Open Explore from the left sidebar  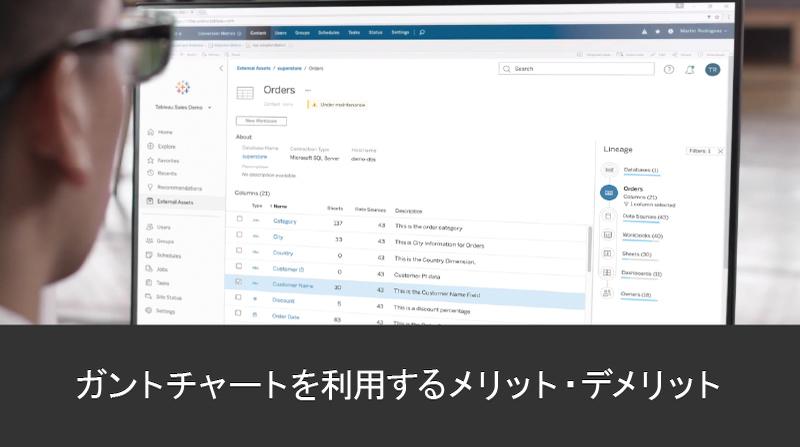[149, 146]
